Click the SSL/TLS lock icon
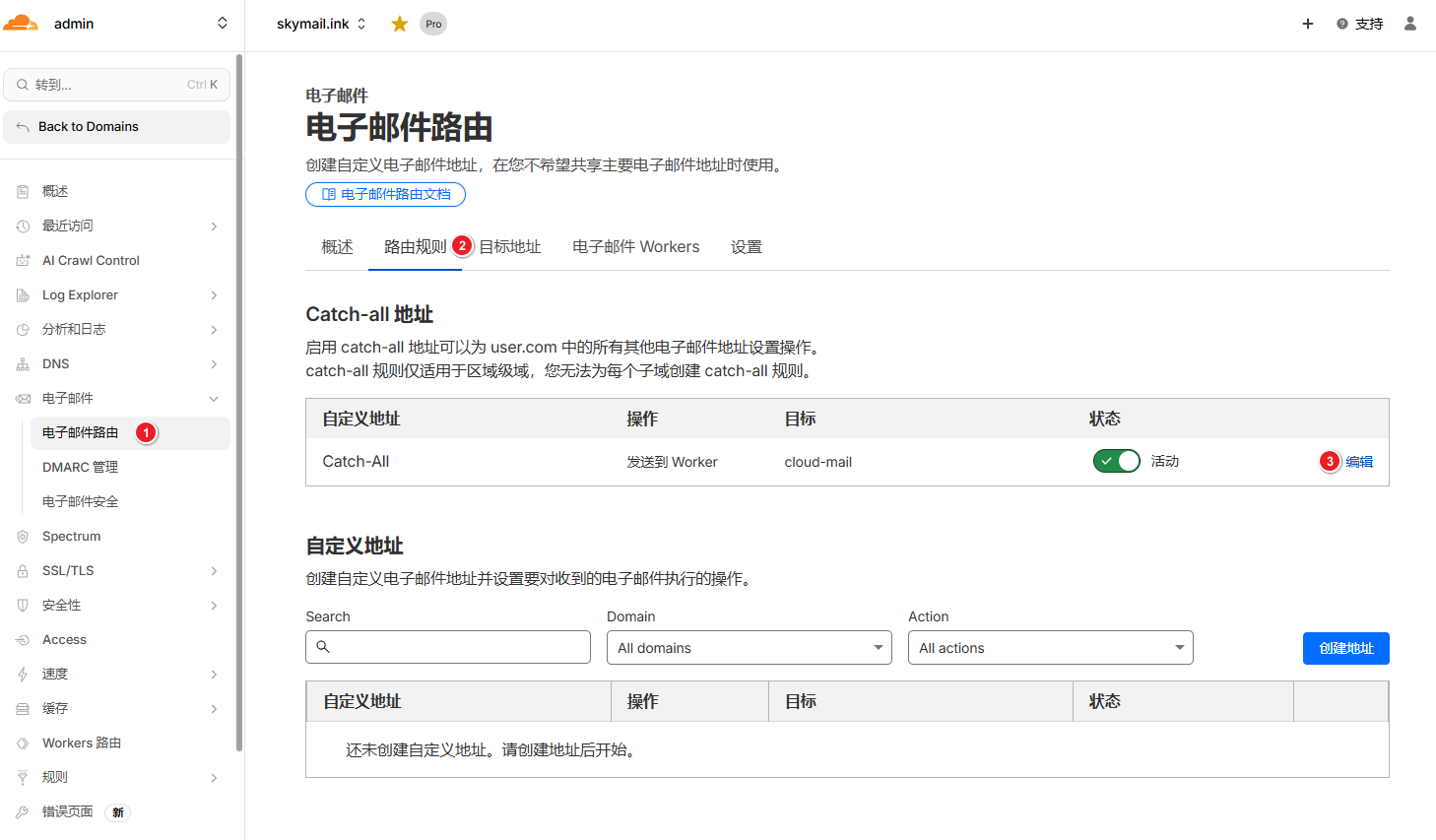 point(23,571)
